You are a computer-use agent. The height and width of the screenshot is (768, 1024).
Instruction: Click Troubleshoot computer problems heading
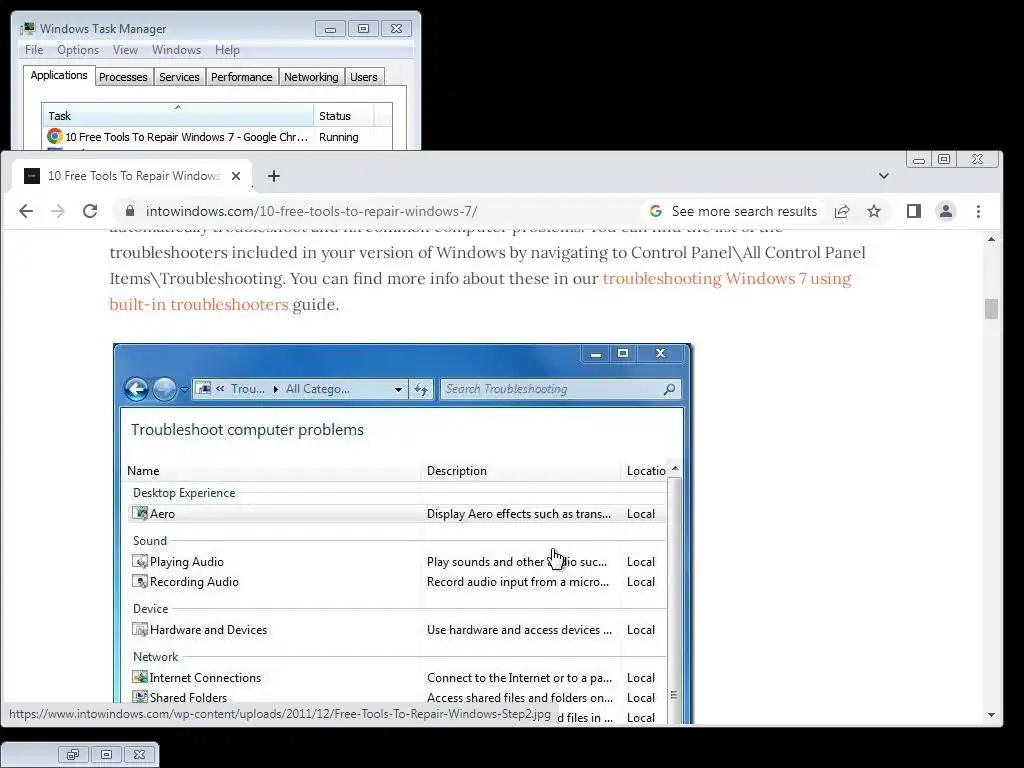pyautogui.click(x=247, y=430)
